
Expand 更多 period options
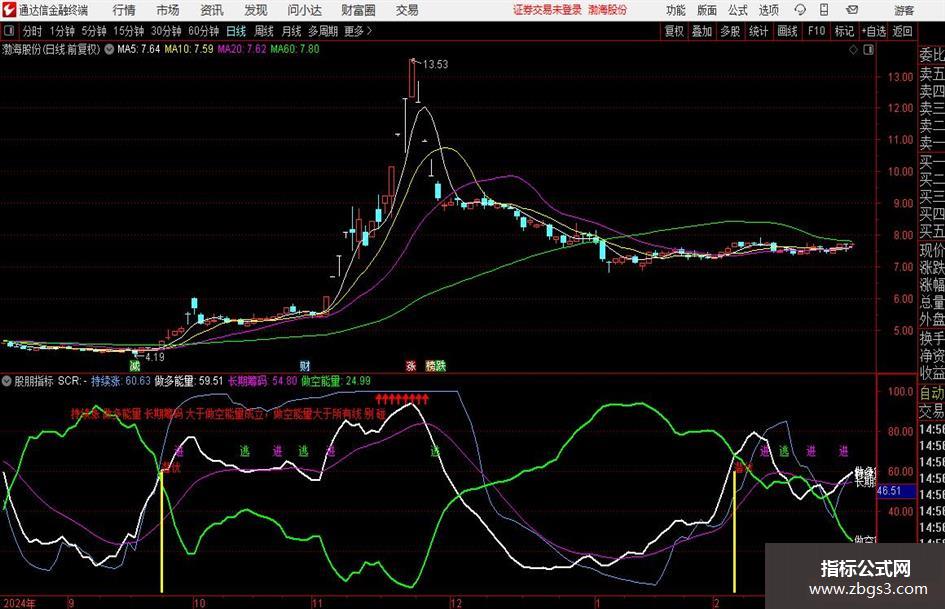[x=358, y=31]
